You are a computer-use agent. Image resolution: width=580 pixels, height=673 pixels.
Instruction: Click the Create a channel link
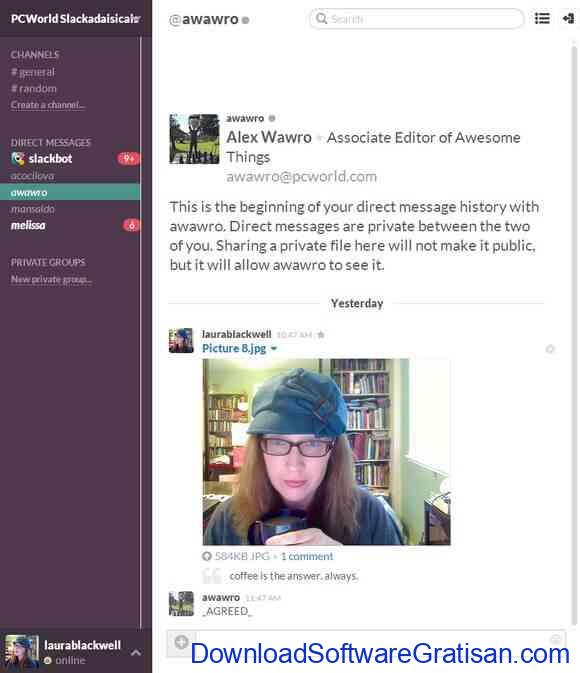click(48, 105)
